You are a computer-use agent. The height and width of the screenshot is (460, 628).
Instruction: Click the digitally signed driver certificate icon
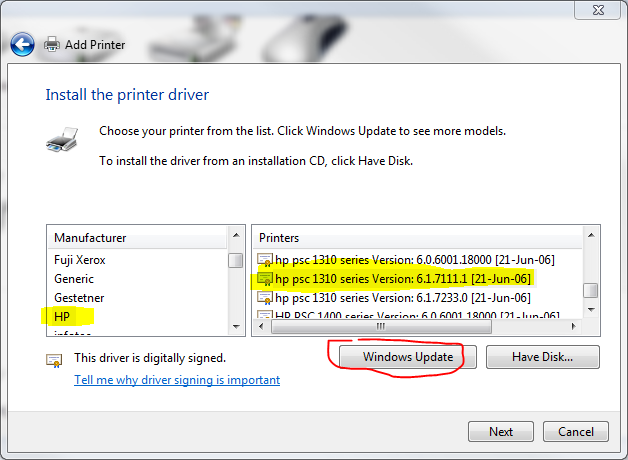[54, 360]
